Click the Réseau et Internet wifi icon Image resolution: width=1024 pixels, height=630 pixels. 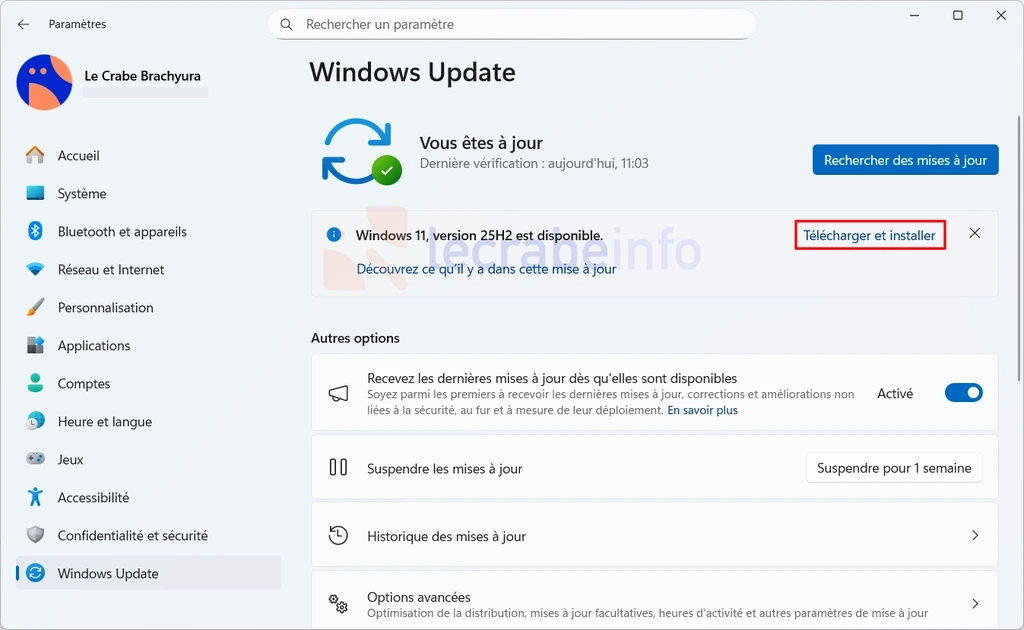[35, 269]
